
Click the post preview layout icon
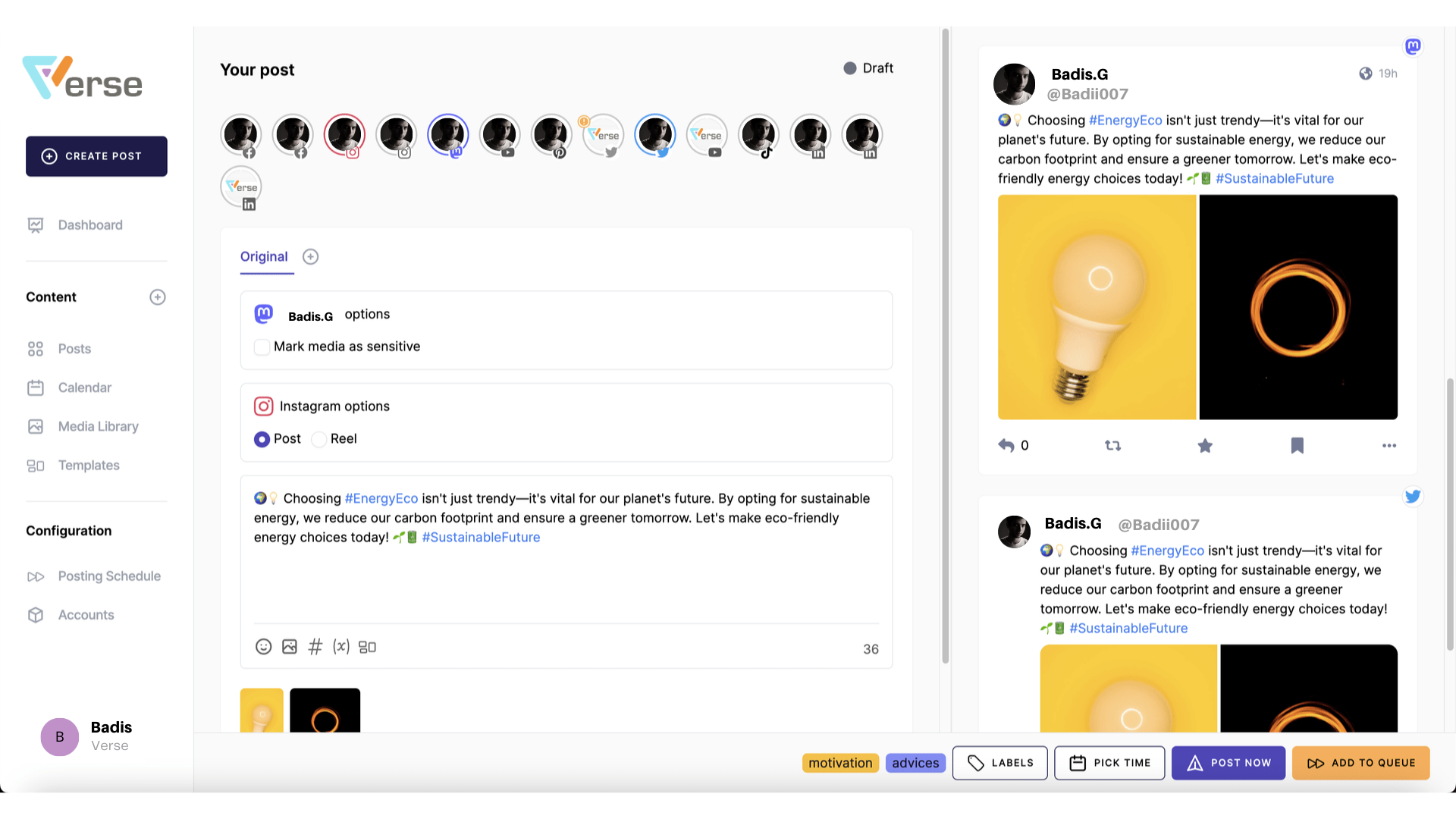click(367, 647)
